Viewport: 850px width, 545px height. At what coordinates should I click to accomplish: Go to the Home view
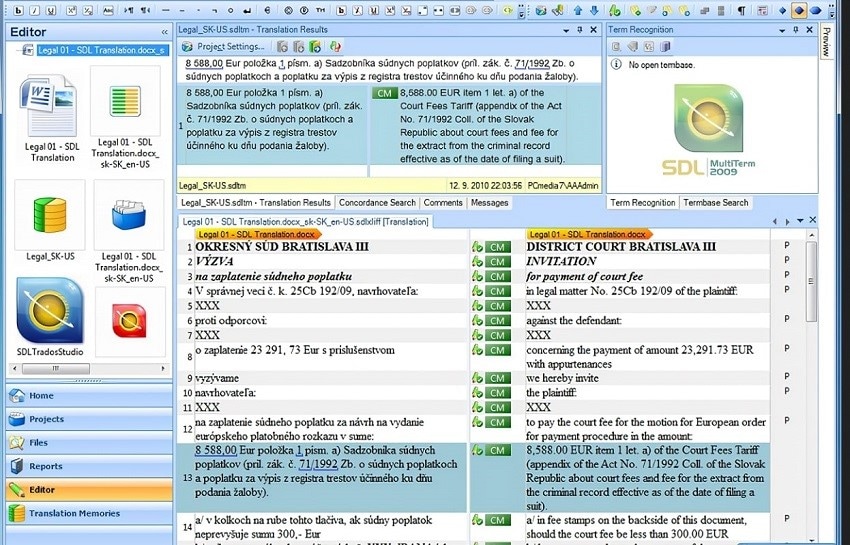click(x=89, y=396)
